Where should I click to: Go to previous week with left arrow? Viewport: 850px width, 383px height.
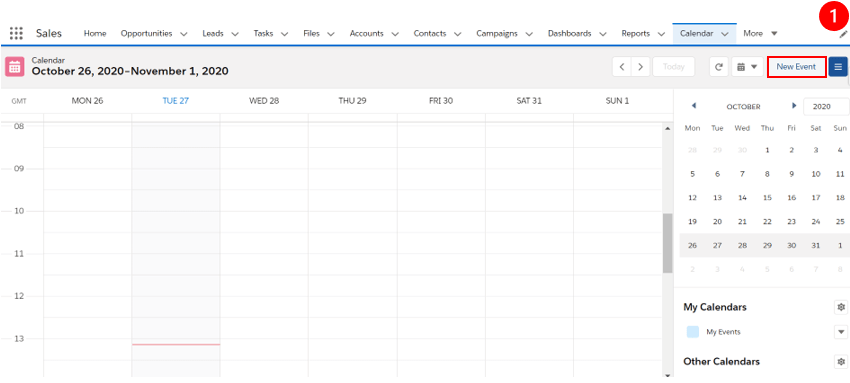click(x=622, y=67)
